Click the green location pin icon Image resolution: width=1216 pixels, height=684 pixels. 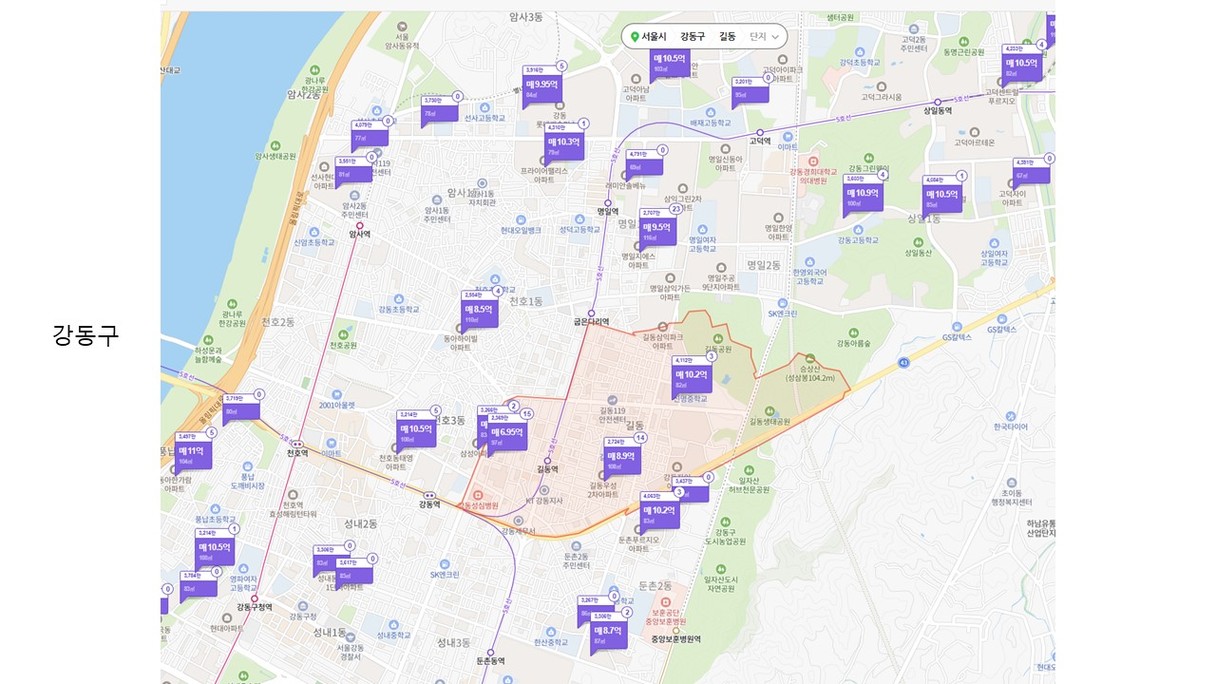coord(635,37)
